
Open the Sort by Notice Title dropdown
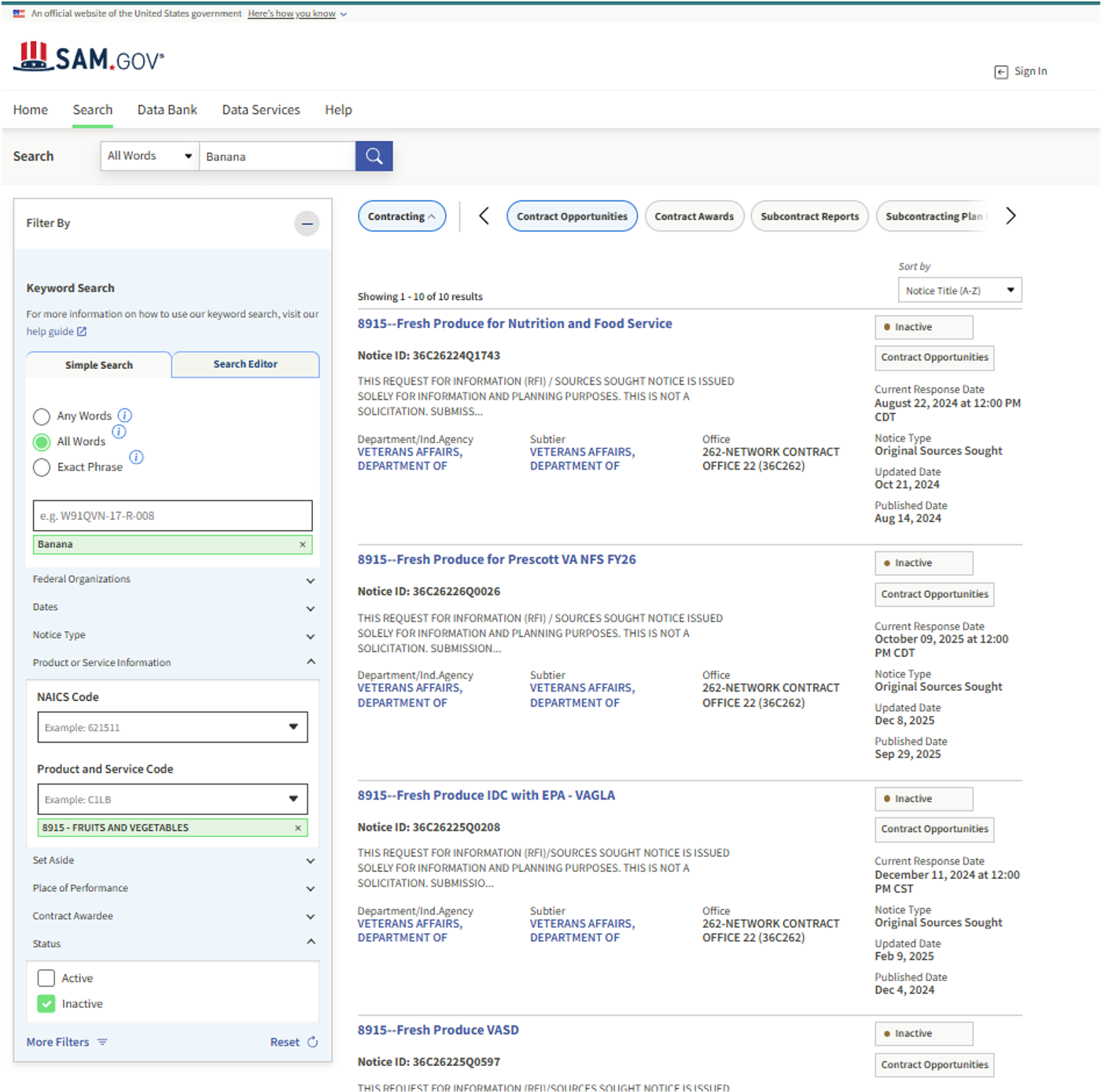[x=959, y=290]
